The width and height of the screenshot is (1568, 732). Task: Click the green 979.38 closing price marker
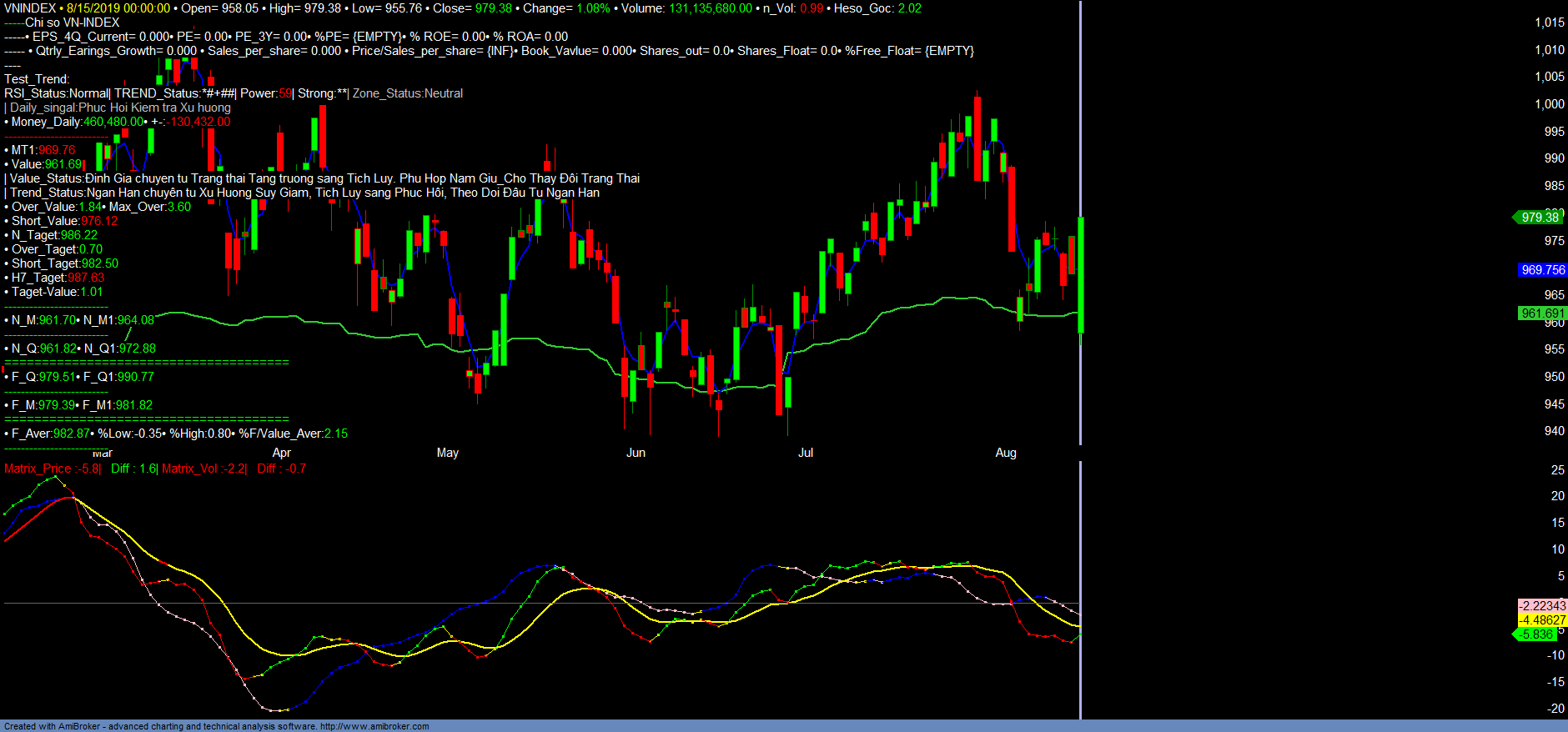(1539, 218)
